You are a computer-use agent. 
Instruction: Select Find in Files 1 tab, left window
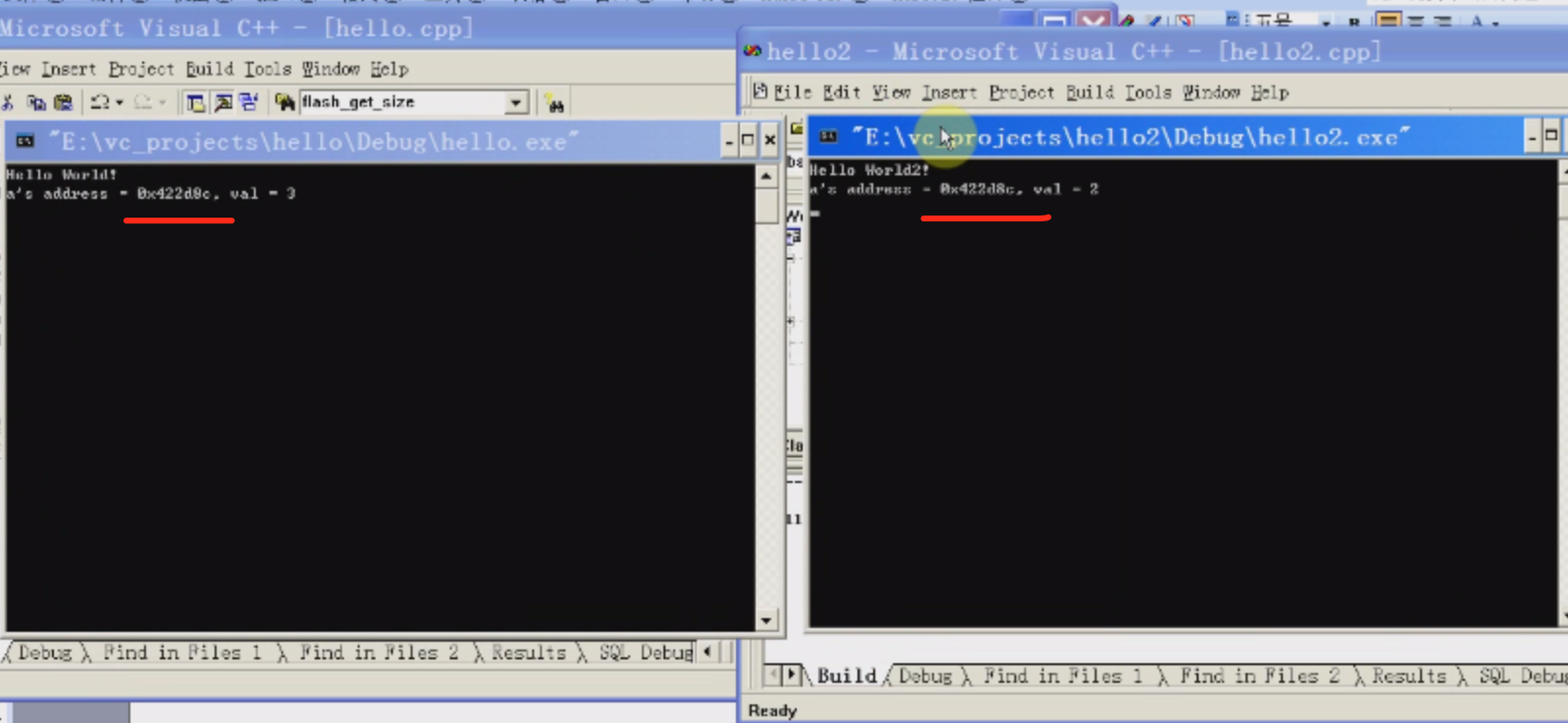click(182, 652)
